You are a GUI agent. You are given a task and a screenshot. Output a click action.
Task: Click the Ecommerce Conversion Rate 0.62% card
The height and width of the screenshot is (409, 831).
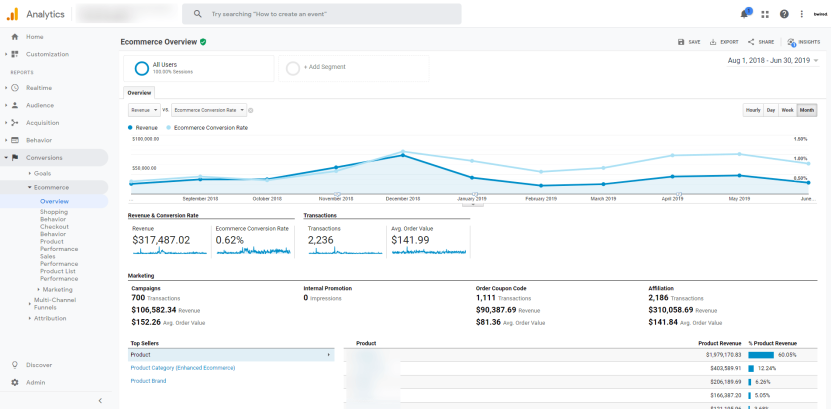click(x=253, y=241)
